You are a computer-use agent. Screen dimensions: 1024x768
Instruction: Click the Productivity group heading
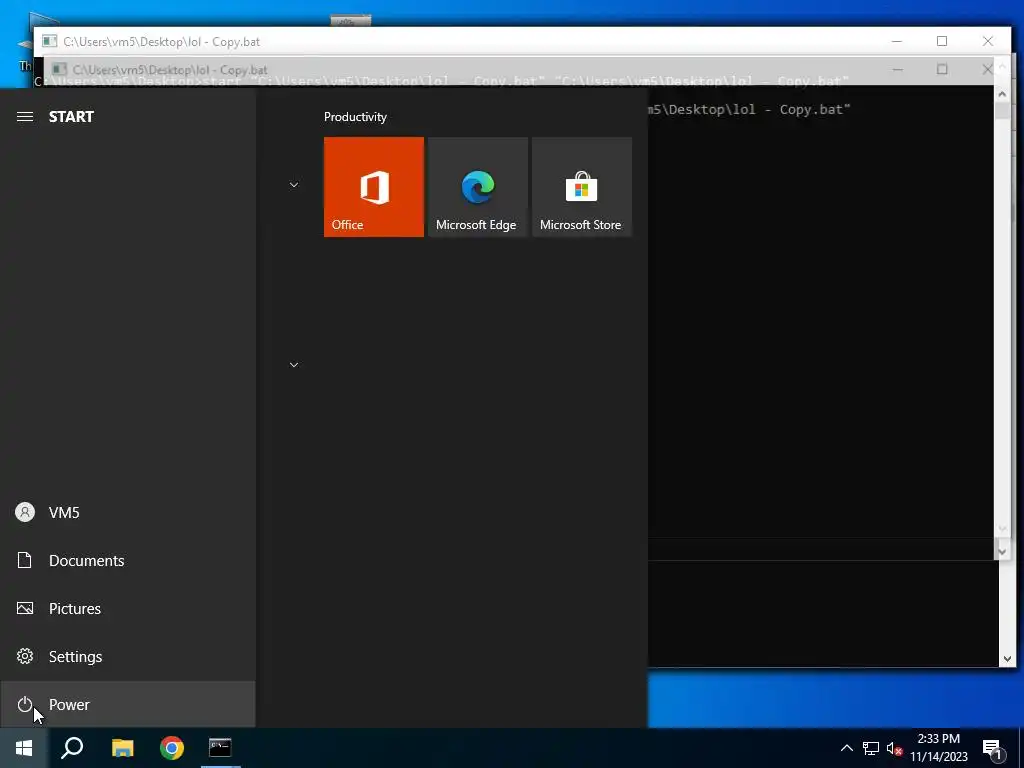(x=355, y=117)
